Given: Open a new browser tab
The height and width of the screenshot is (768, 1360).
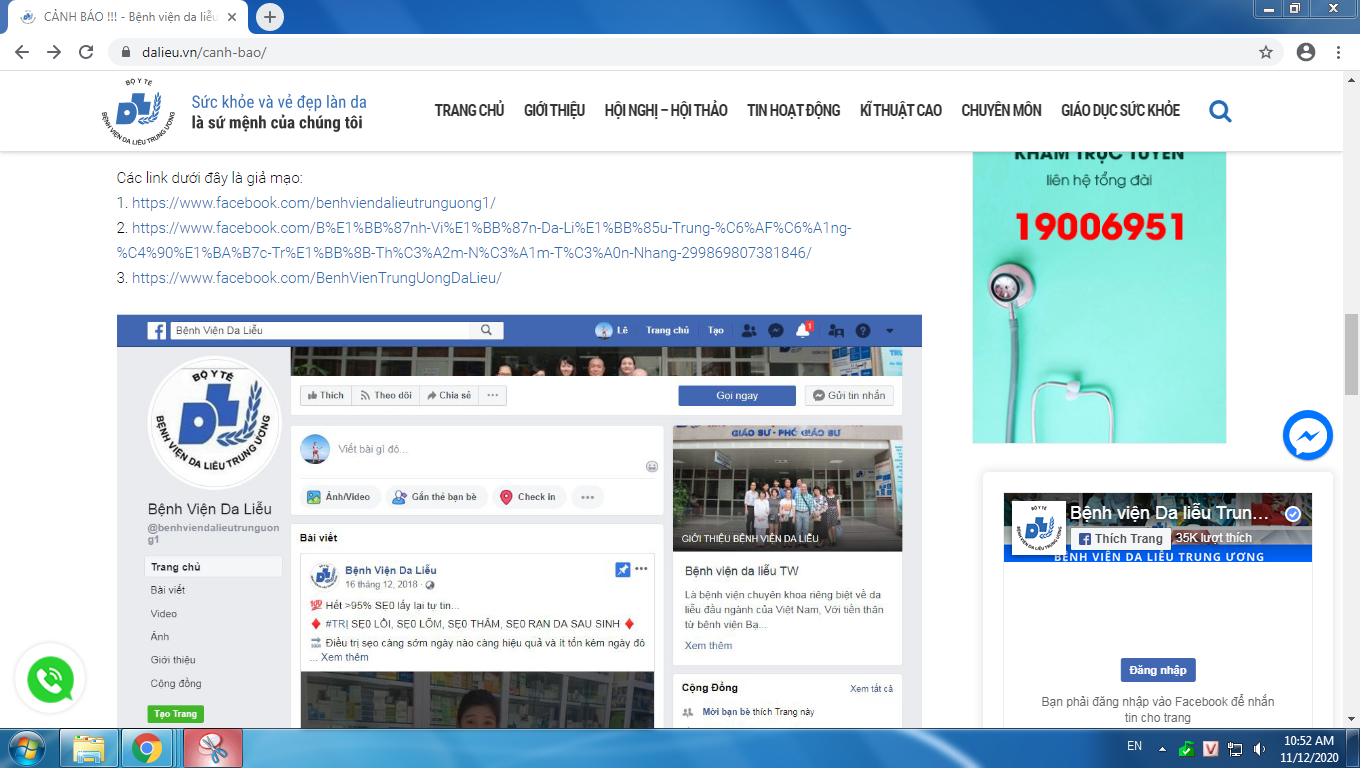Looking at the screenshot, I should point(270,17).
